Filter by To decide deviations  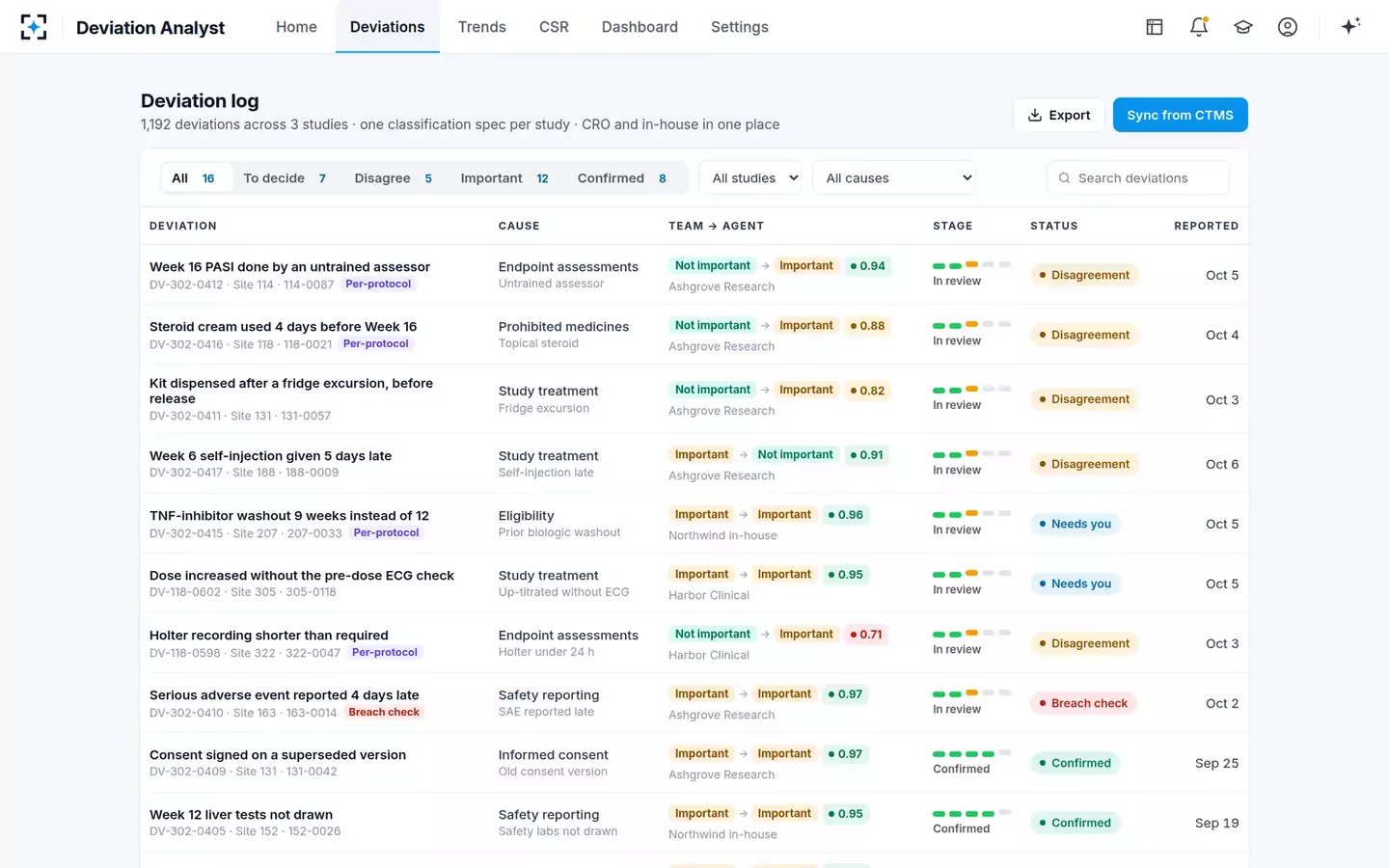click(285, 178)
